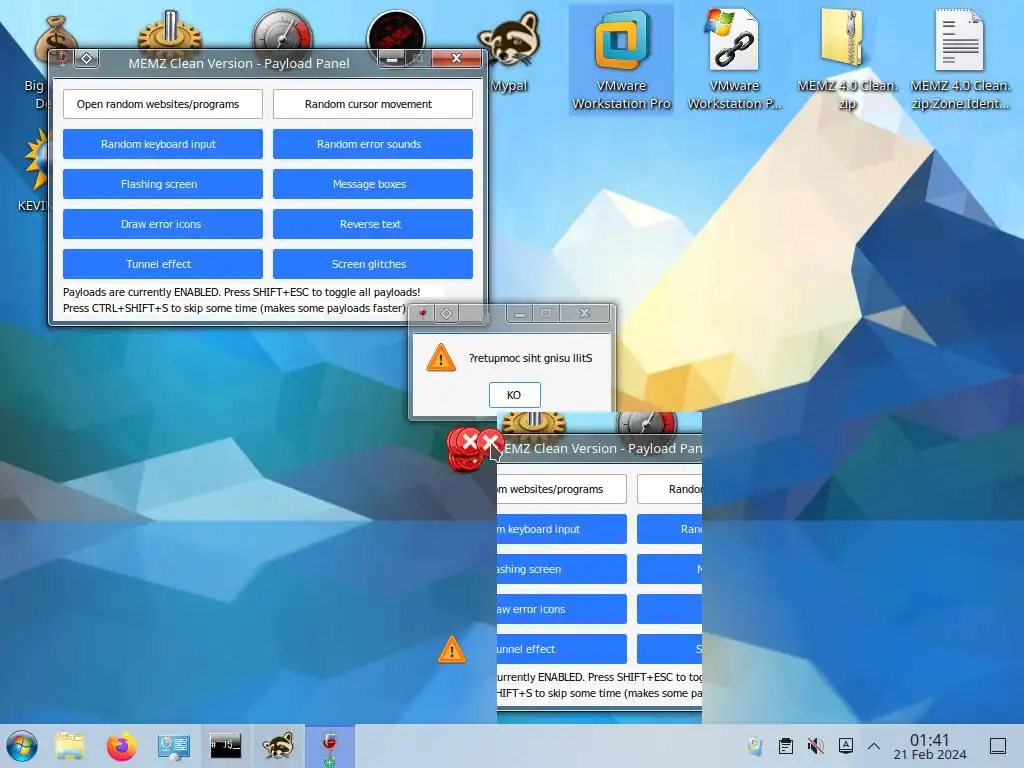Open Mypal raccoon icon in taskbar
Image resolution: width=1024 pixels, height=768 pixels.
[x=278, y=746]
